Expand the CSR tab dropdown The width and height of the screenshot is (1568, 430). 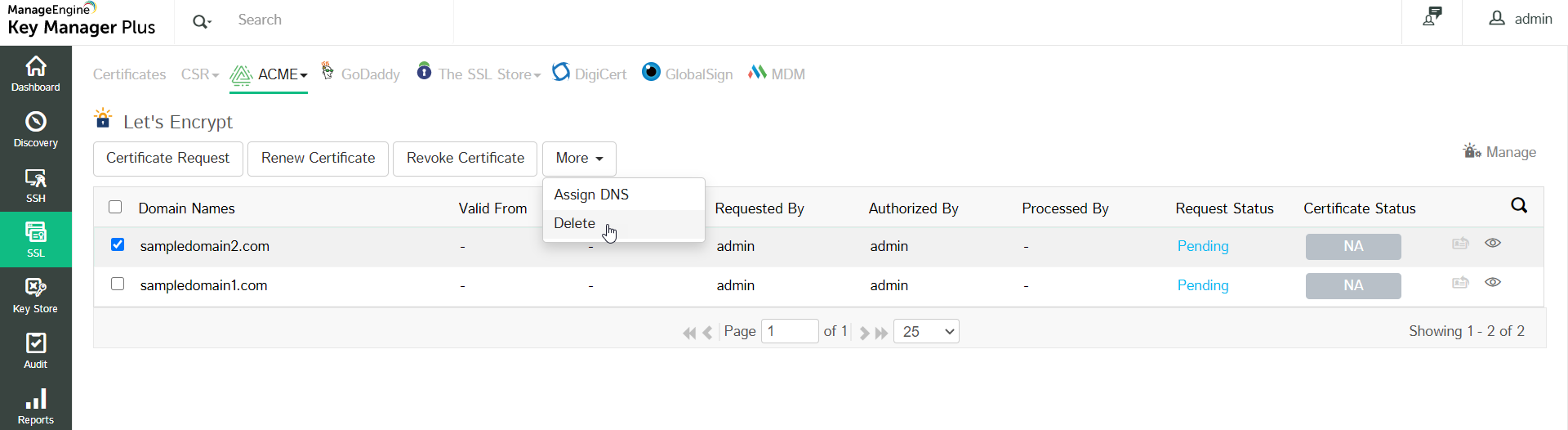(x=200, y=74)
